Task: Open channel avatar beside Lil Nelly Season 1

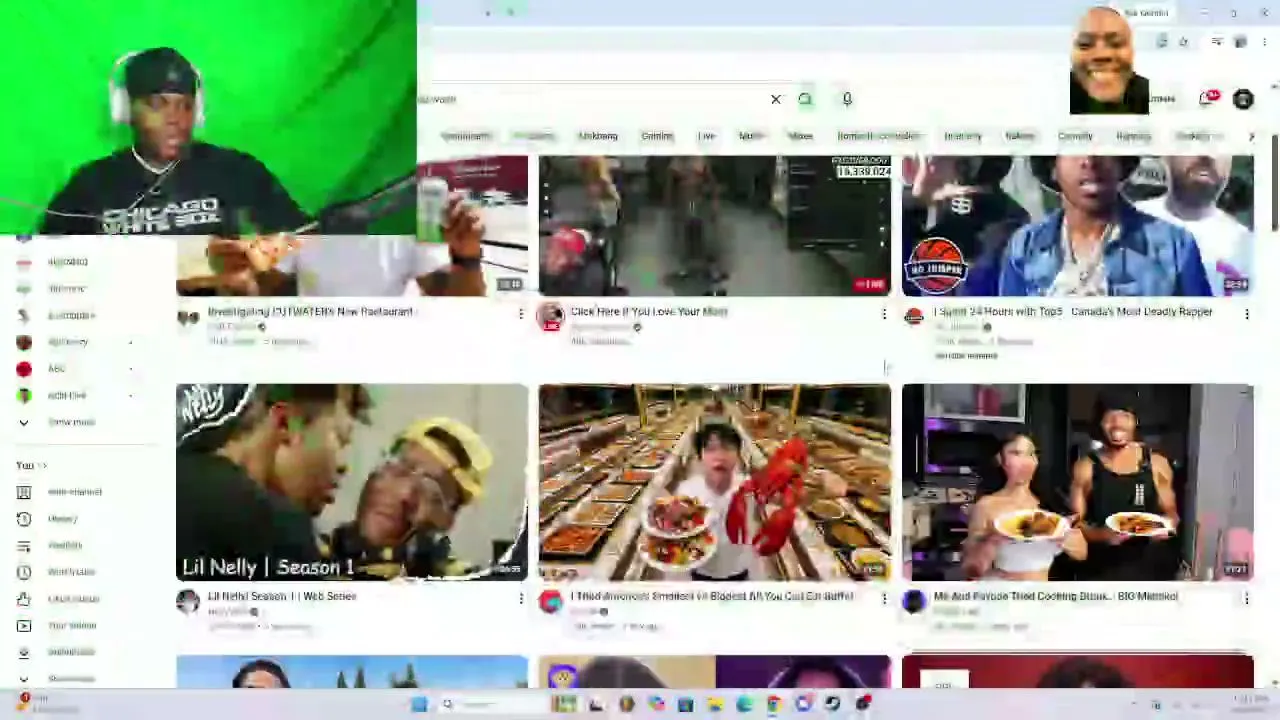Action: [188, 601]
